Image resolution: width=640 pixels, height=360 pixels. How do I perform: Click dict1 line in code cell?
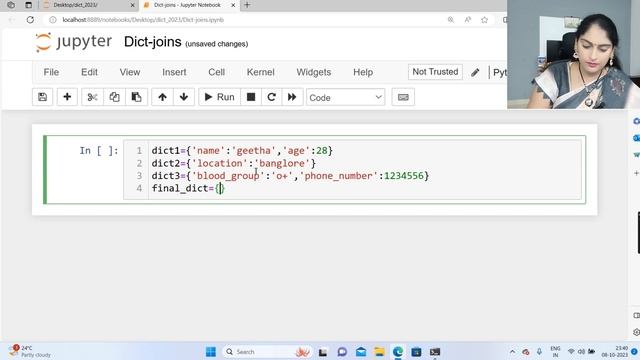[x=242, y=151]
